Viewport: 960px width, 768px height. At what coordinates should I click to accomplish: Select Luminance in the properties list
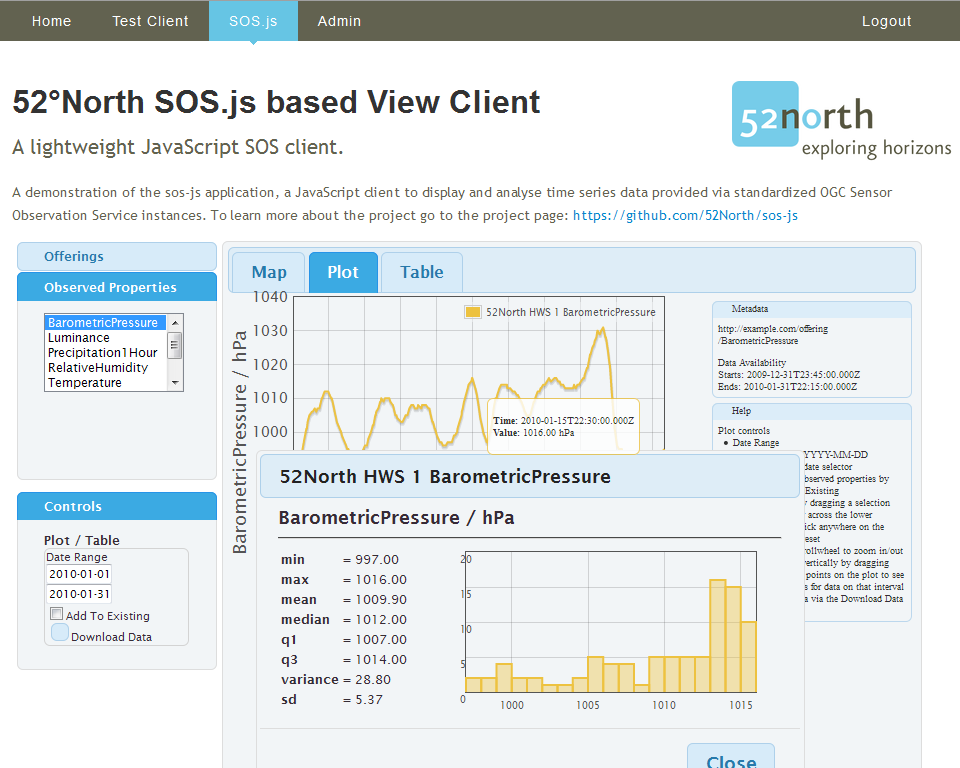(x=105, y=337)
